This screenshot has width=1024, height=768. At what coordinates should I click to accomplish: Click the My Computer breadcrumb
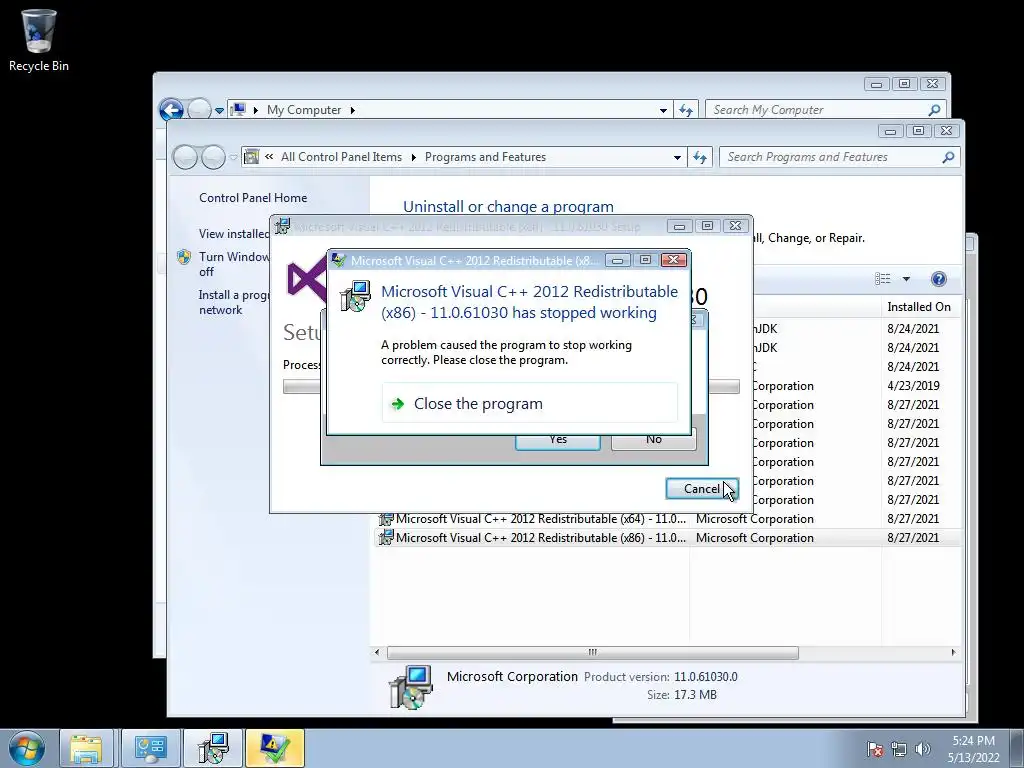point(304,110)
